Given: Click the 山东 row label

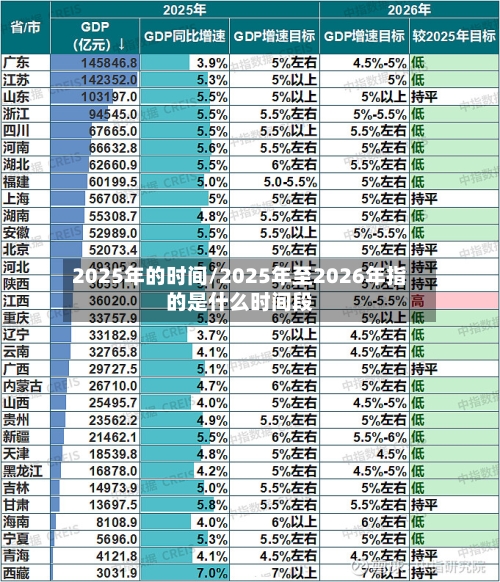Looking at the screenshot, I should 25,97.
